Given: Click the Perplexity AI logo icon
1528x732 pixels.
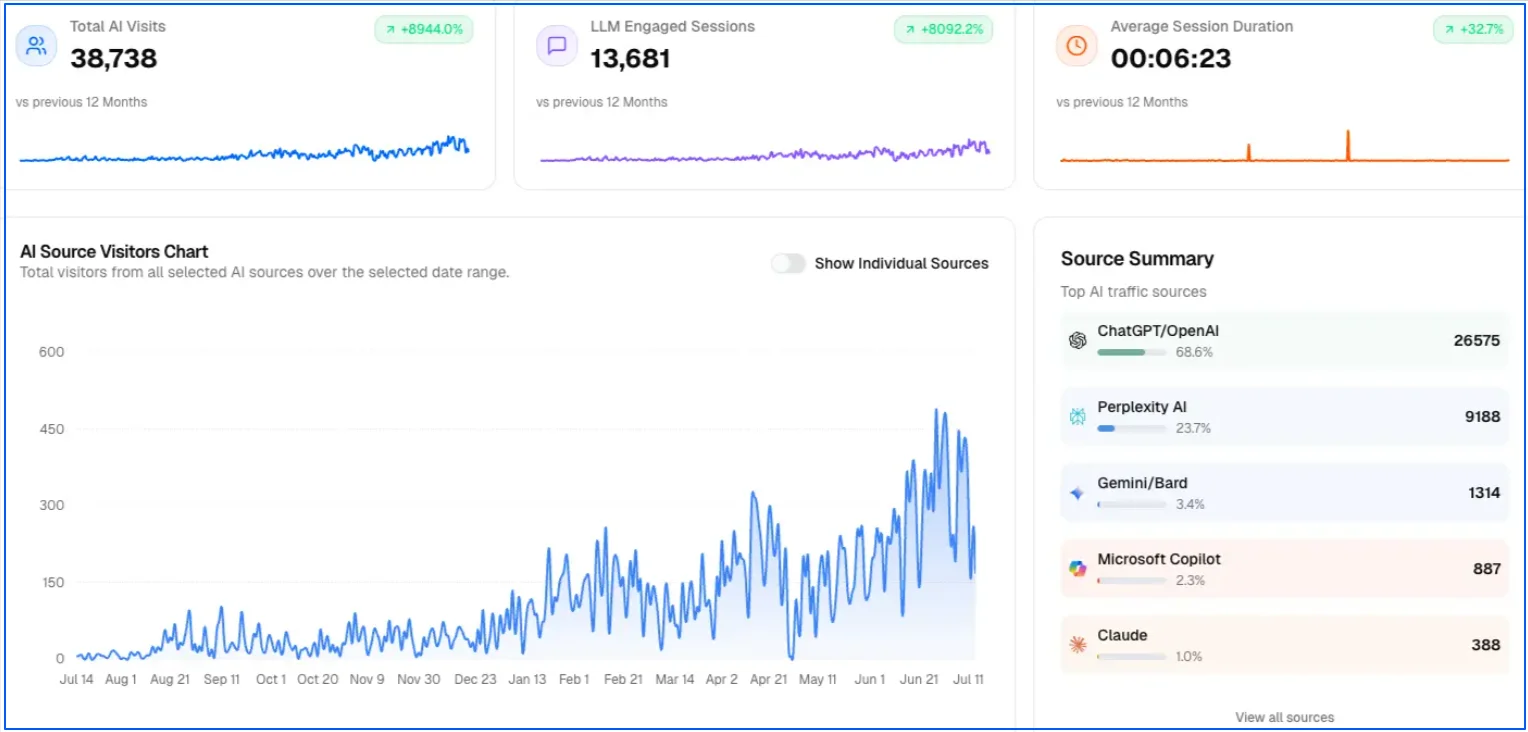Looking at the screenshot, I should coord(1077,416).
